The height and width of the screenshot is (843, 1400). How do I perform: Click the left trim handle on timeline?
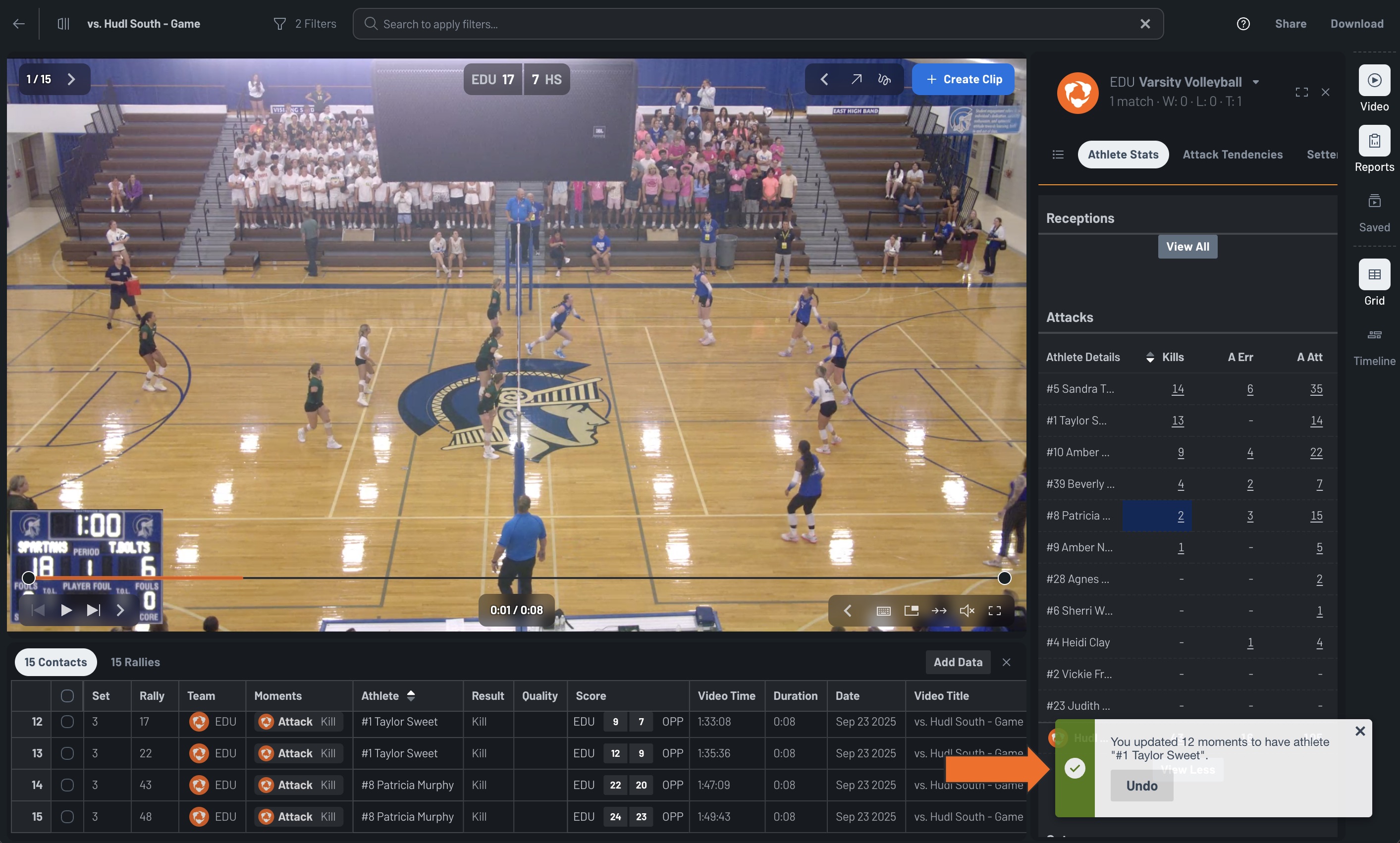[28, 578]
